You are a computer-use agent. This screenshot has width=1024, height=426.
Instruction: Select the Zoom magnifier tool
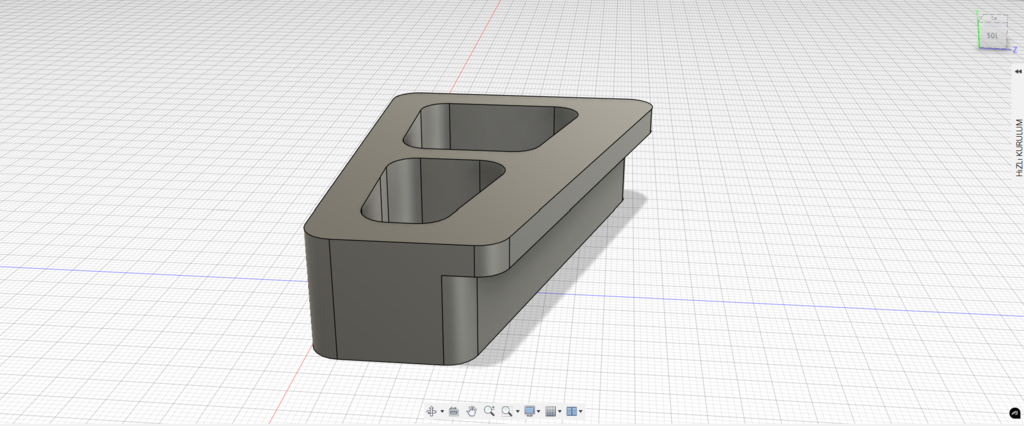coord(489,410)
